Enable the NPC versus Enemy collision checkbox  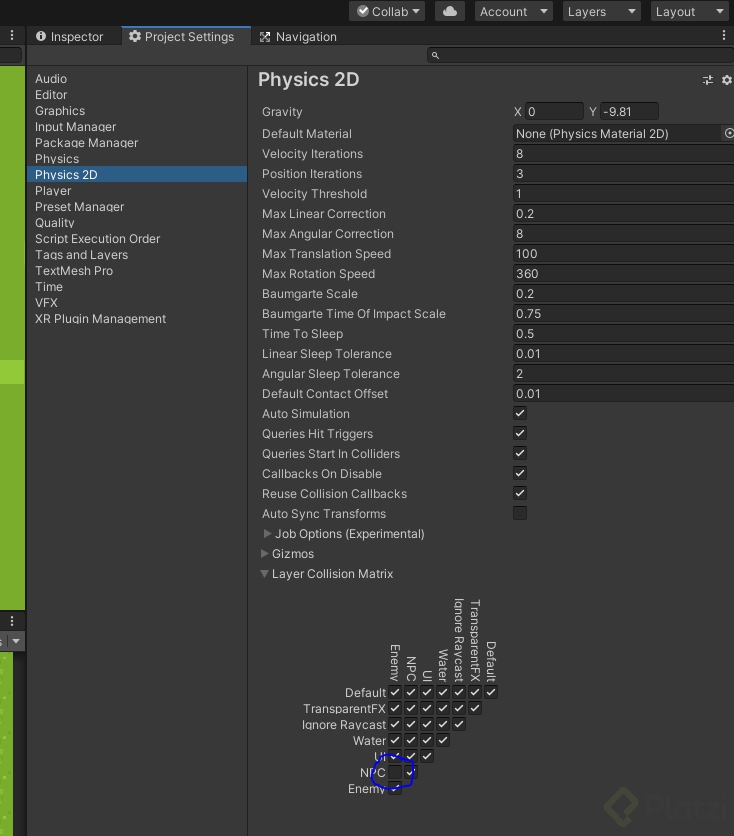pyautogui.click(x=395, y=772)
